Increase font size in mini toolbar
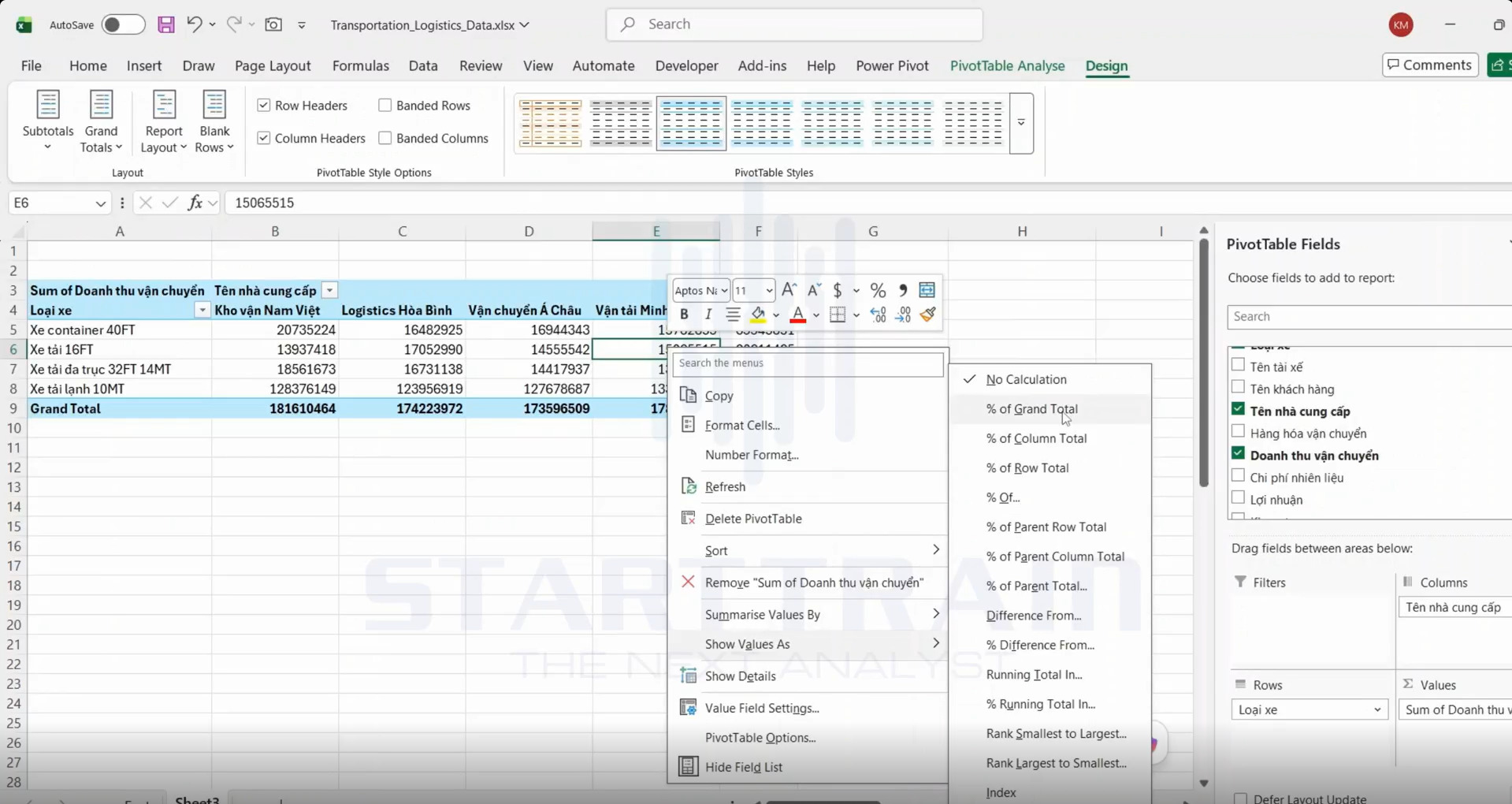This screenshot has width=1512, height=804. click(789, 290)
